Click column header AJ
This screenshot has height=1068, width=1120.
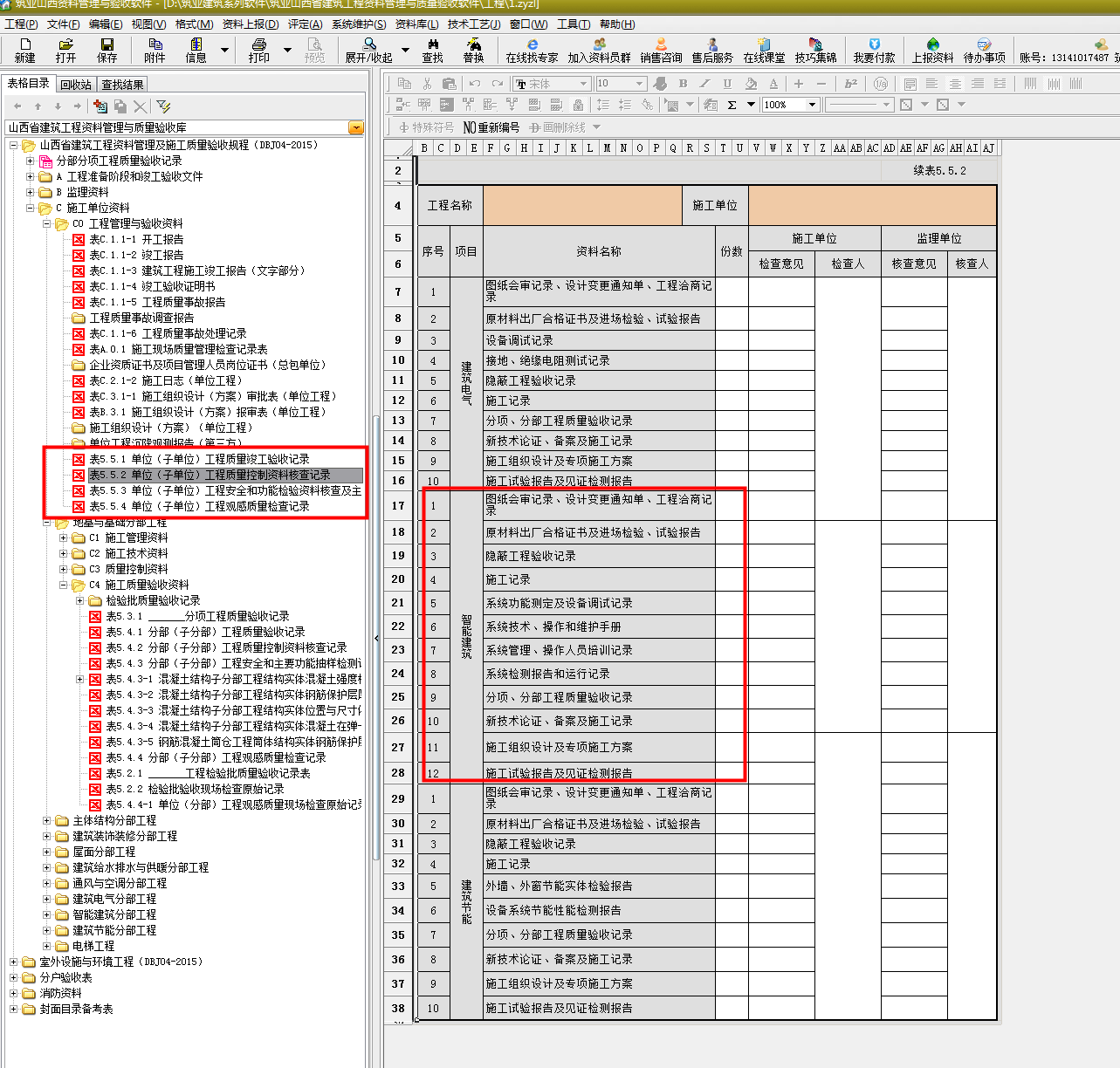988,148
